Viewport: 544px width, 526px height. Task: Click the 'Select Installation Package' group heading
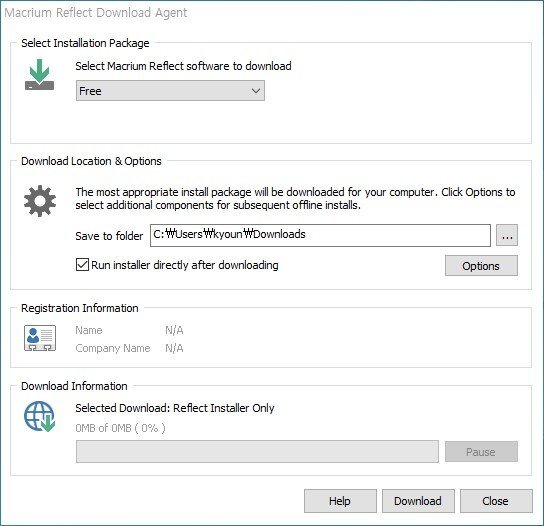(x=85, y=43)
